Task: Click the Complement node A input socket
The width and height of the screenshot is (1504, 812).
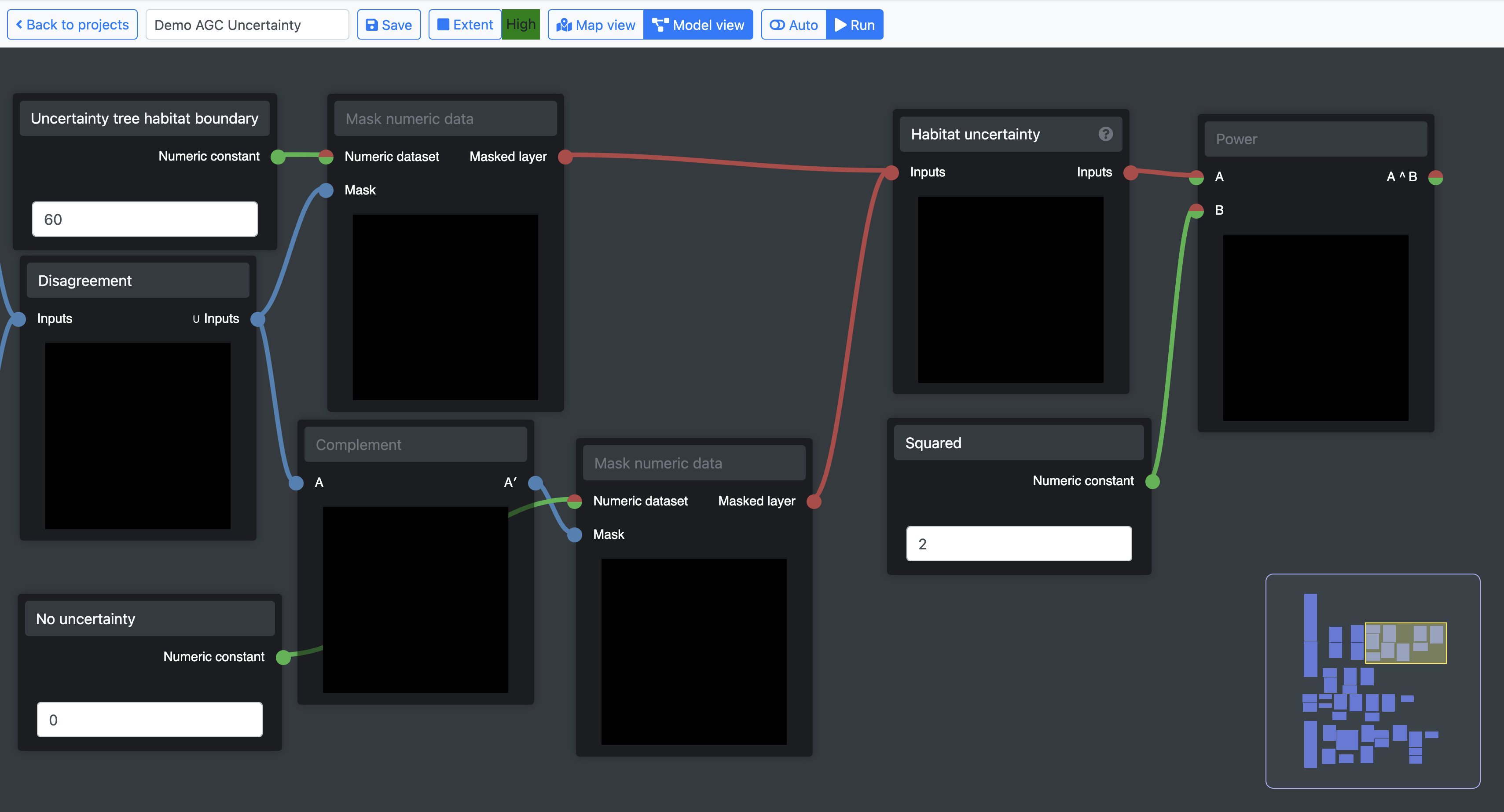Action: click(297, 483)
